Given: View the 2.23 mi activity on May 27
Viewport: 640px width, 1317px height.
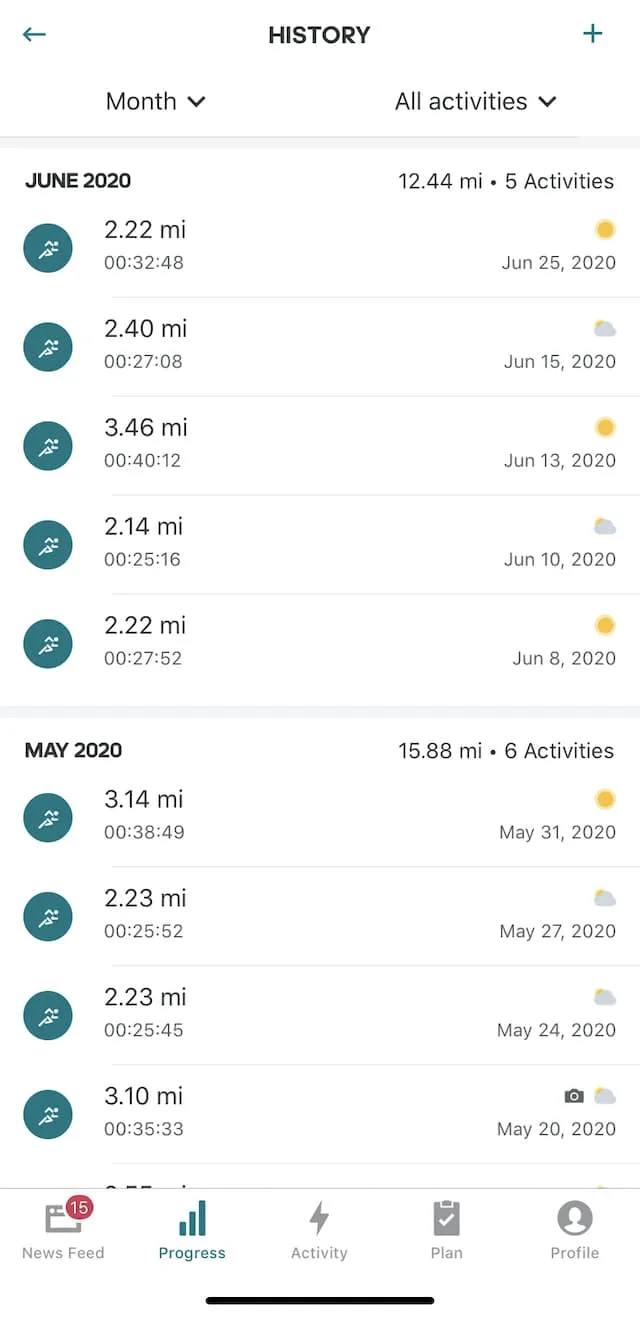Looking at the screenshot, I should coord(320,915).
